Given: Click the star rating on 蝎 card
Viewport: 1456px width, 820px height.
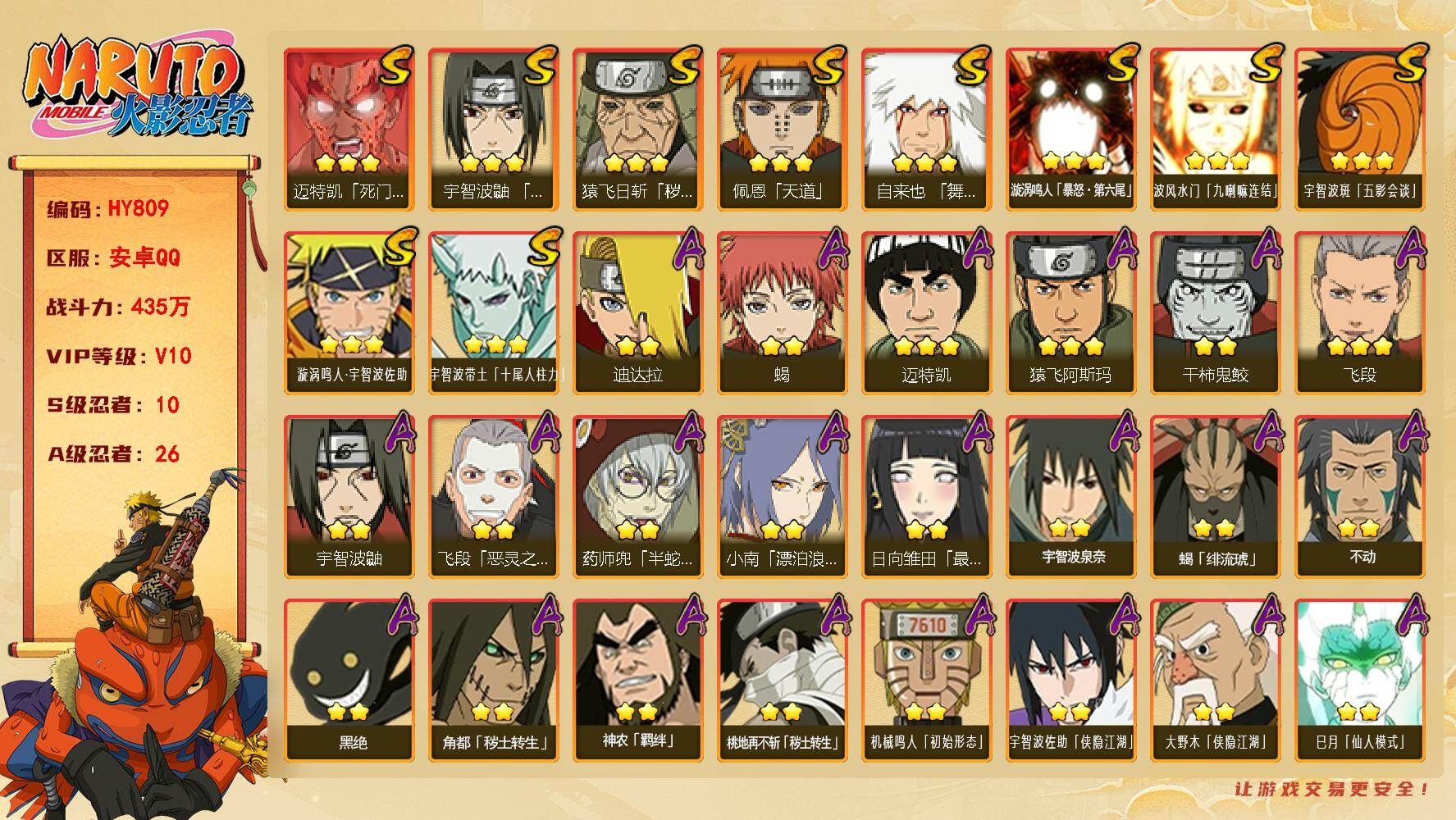Looking at the screenshot, I should point(782,346).
